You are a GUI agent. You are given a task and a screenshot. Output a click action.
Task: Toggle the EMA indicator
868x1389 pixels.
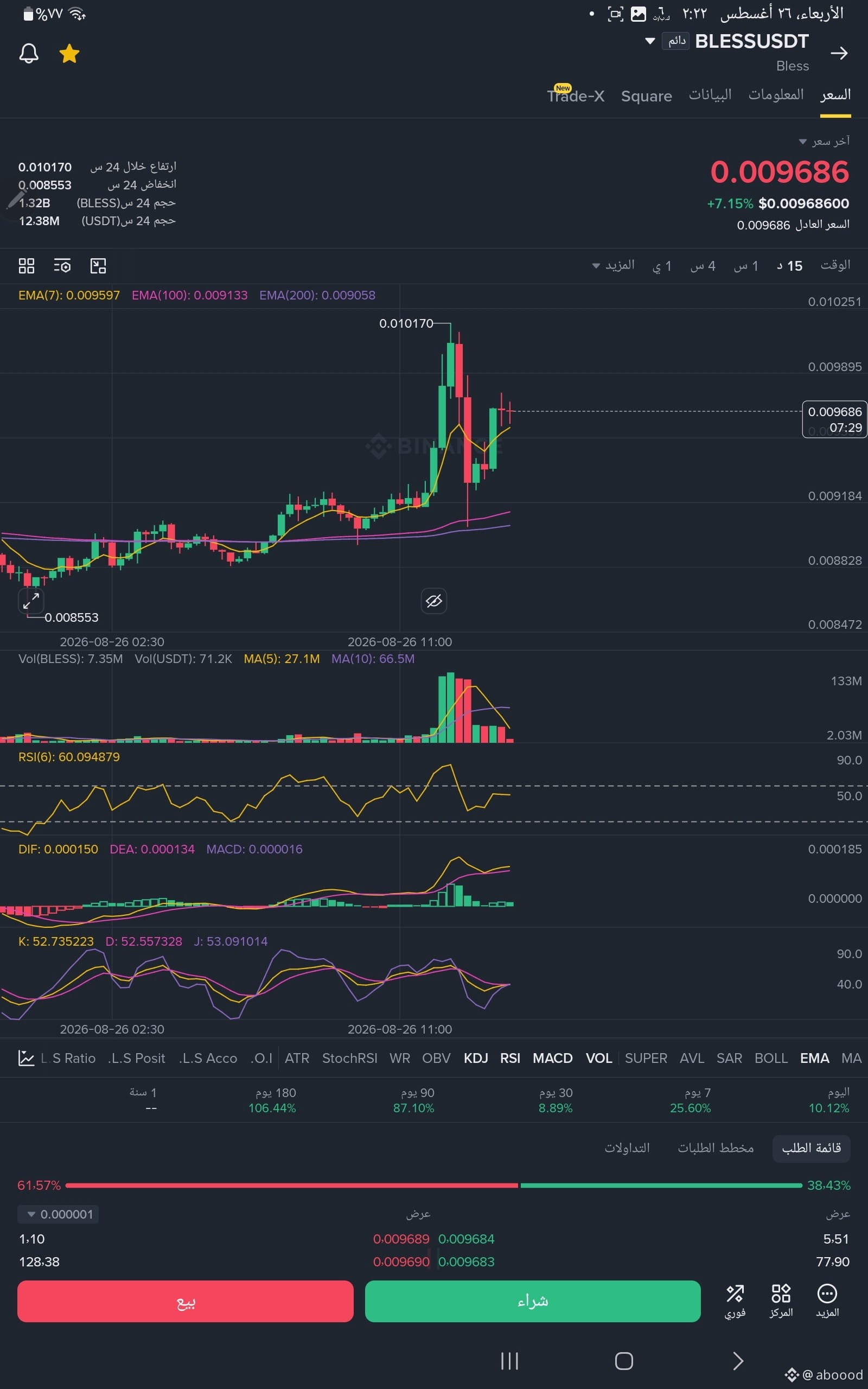click(815, 1058)
